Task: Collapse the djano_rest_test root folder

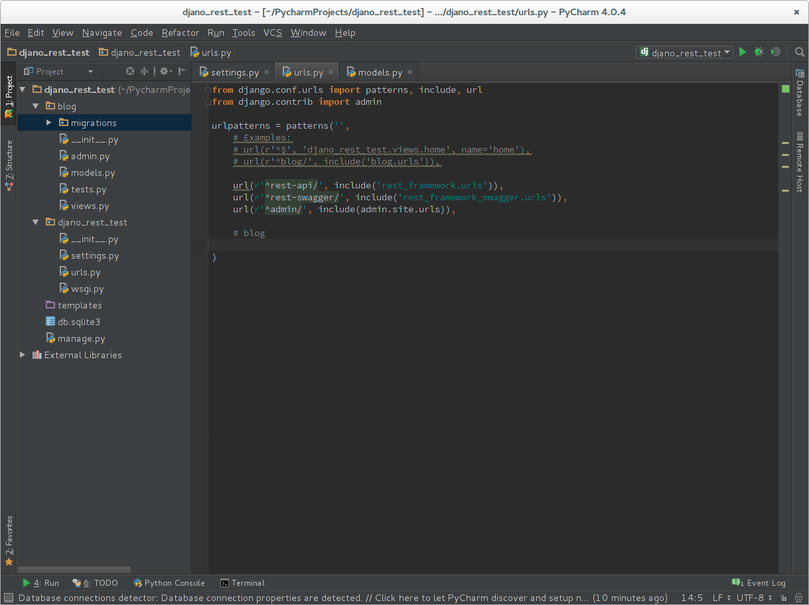Action: coord(22,90)
